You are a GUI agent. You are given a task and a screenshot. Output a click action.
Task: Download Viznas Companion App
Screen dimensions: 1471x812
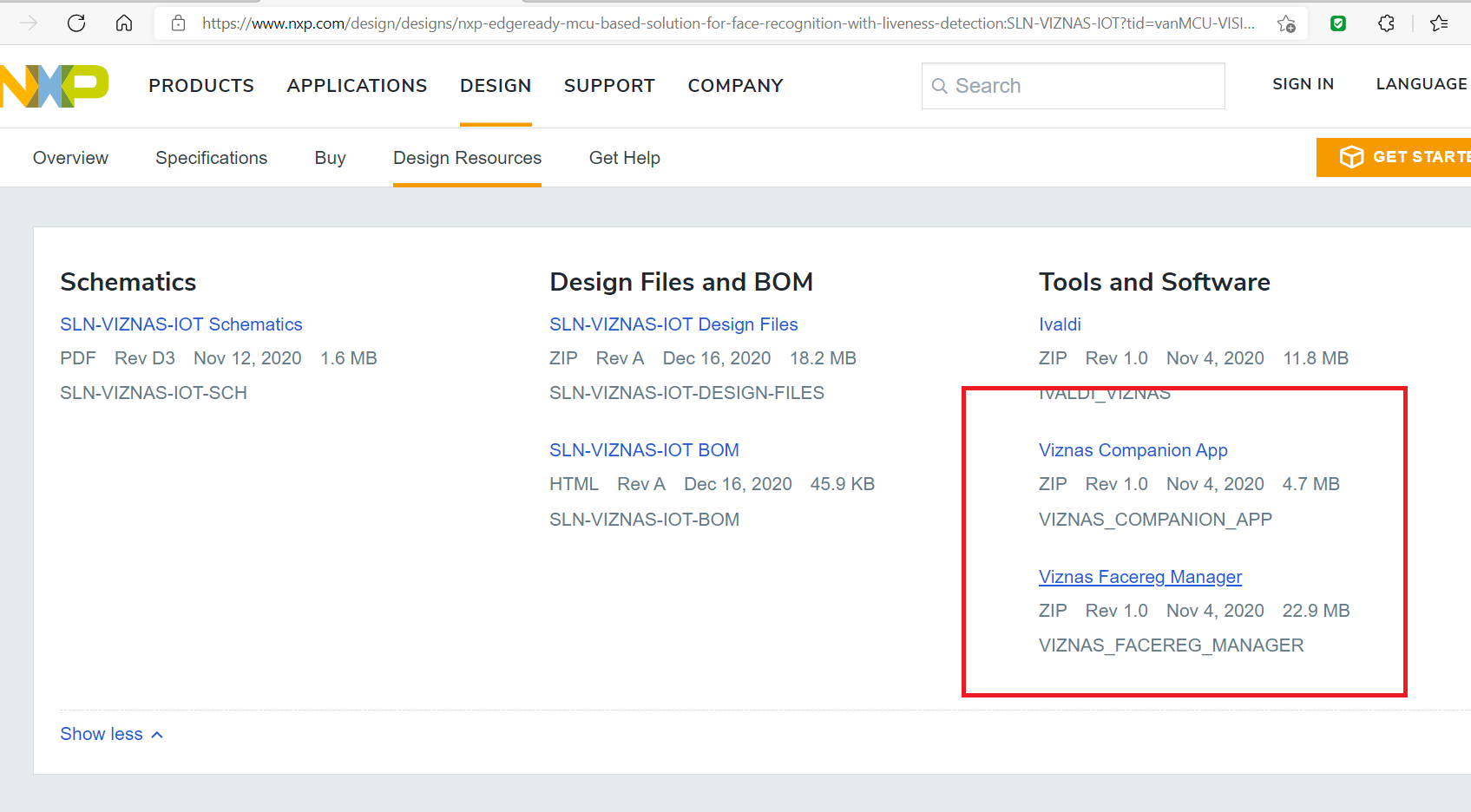[1133, 450]
